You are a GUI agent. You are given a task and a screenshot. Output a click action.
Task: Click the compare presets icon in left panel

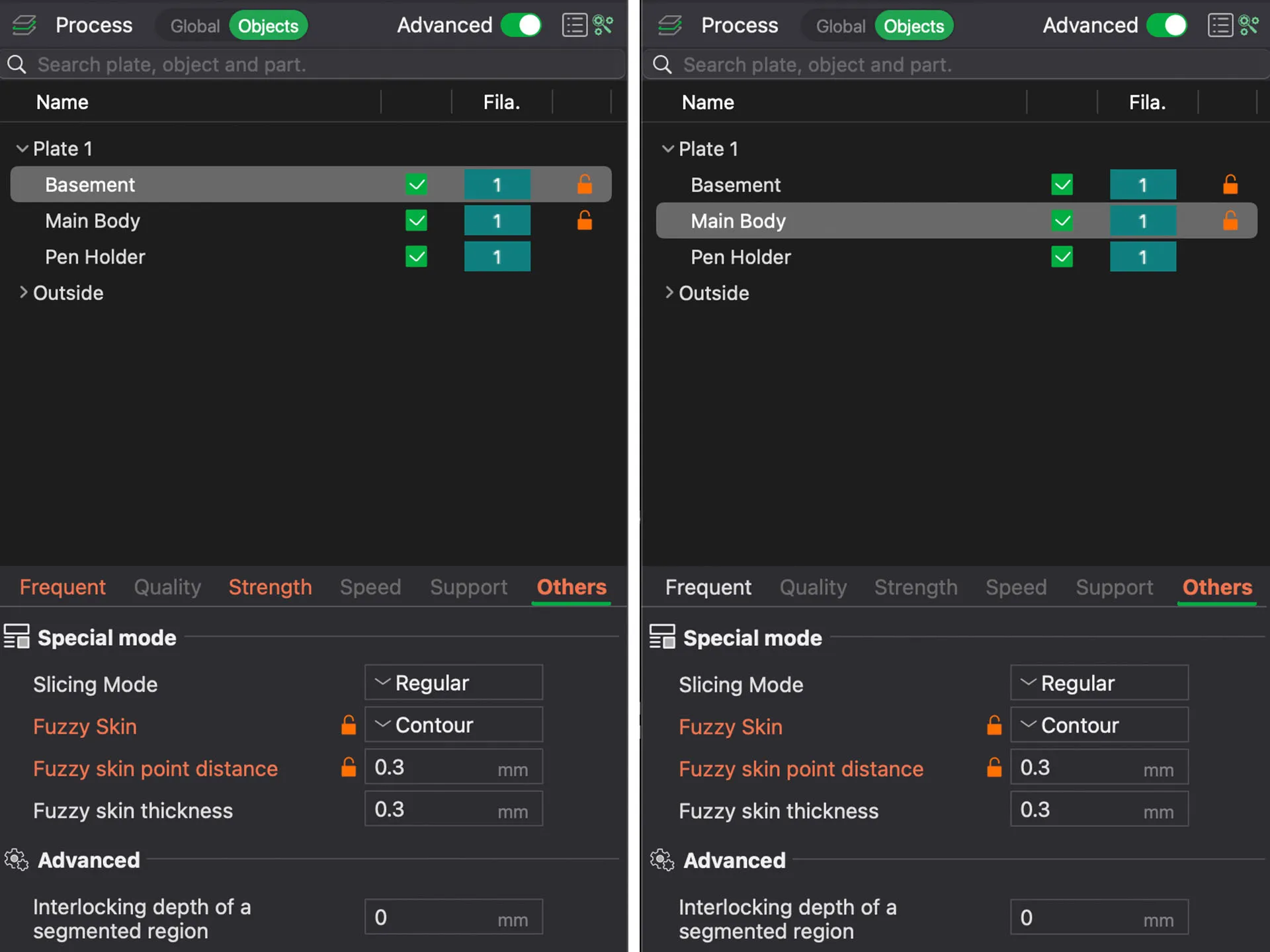[603, 25]
